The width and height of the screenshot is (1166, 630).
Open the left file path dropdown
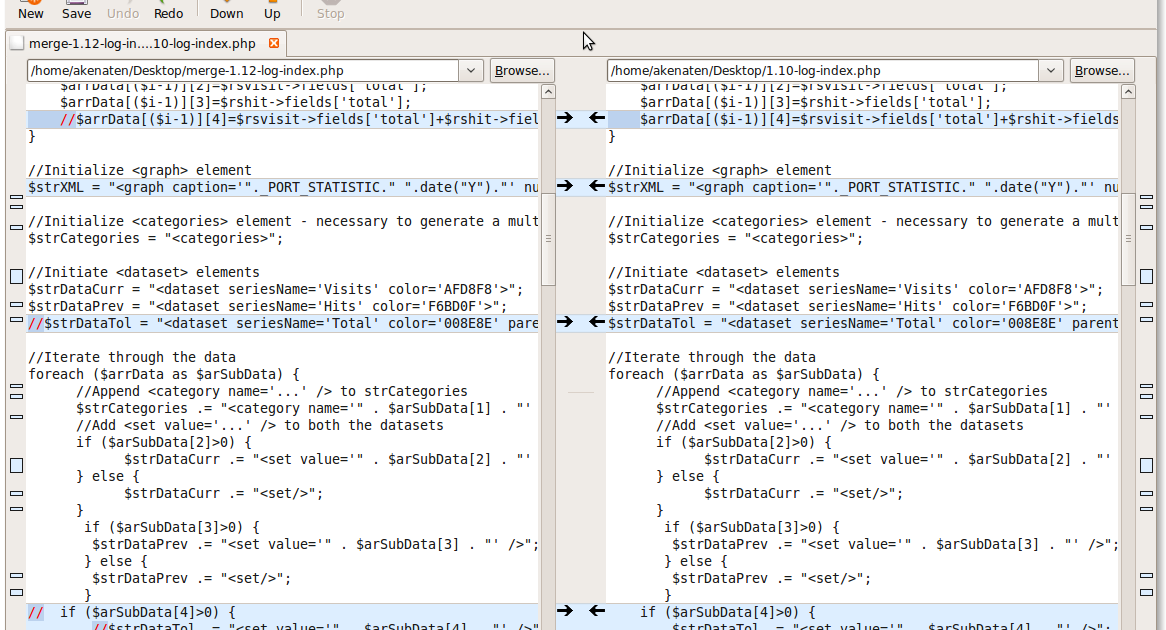click(471, 71)
